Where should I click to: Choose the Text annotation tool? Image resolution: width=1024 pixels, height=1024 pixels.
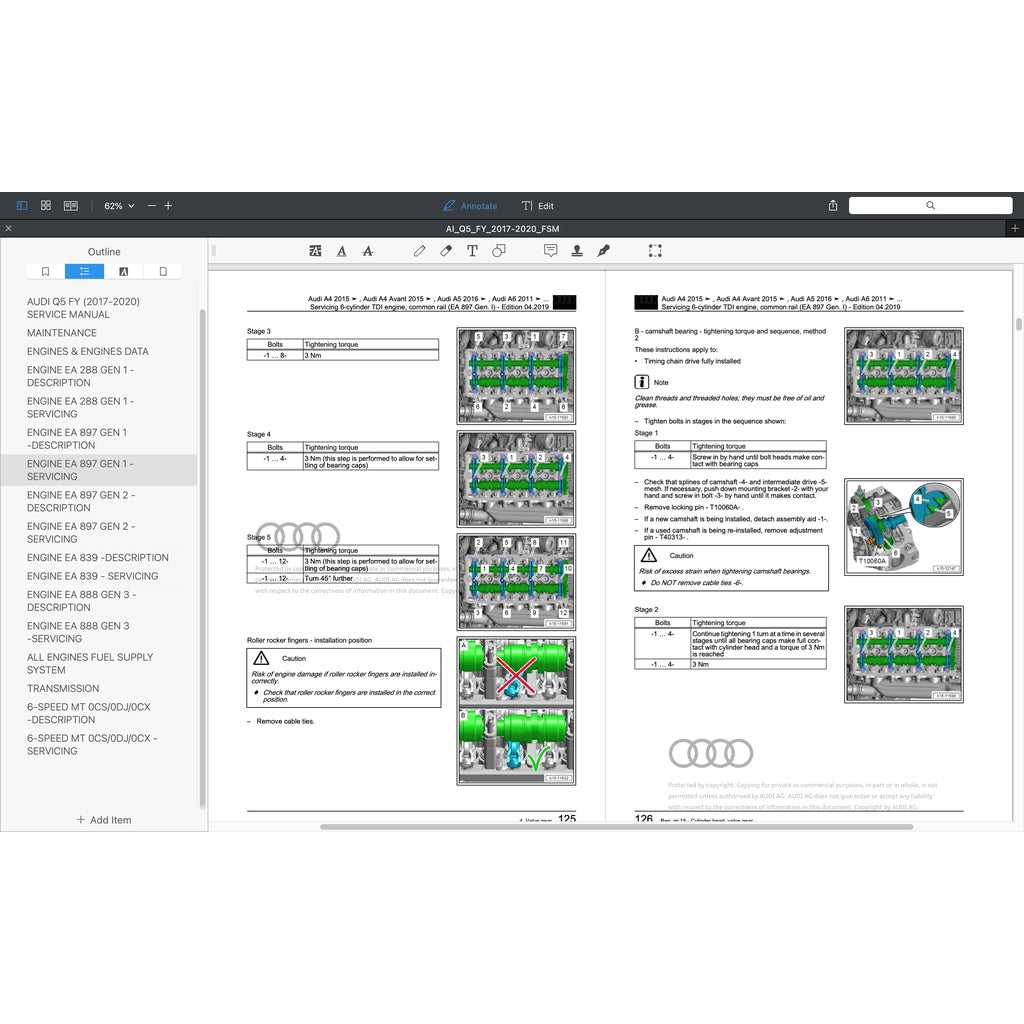[472, 251]
